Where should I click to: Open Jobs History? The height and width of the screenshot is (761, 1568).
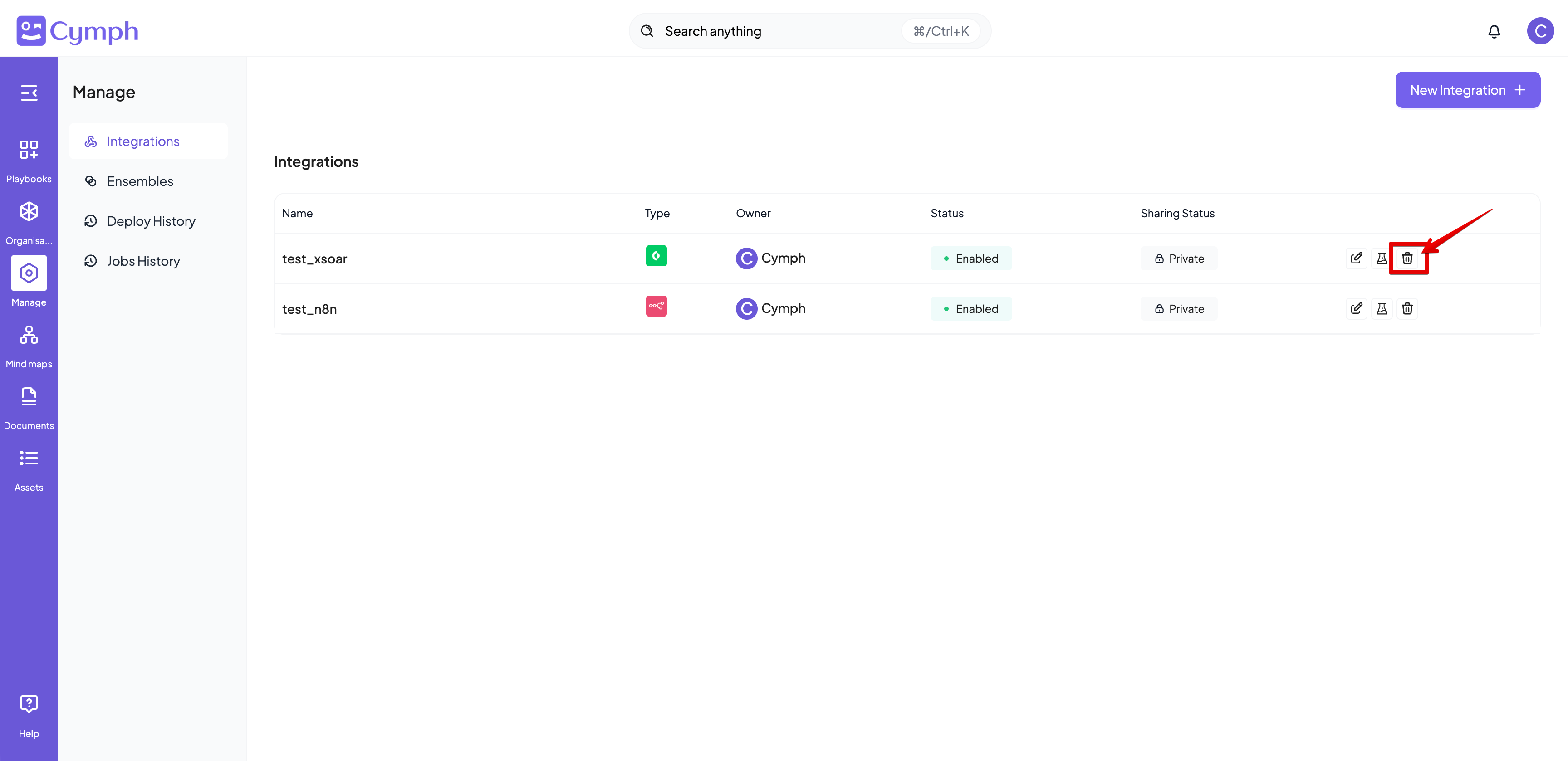[x=143, y=260]
